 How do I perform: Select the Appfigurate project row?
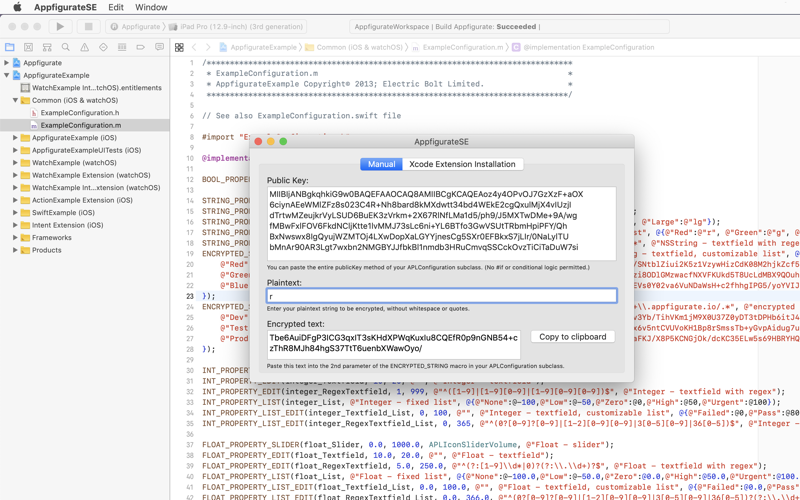click(x=85, y=63)
